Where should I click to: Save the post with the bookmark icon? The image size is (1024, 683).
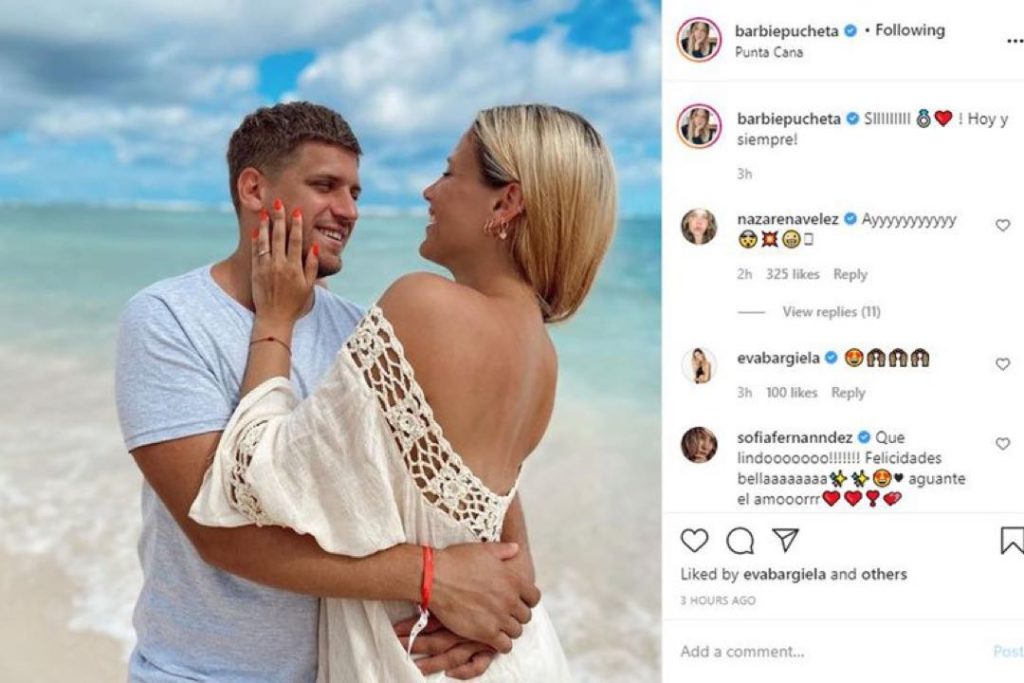coord(1012,541)
